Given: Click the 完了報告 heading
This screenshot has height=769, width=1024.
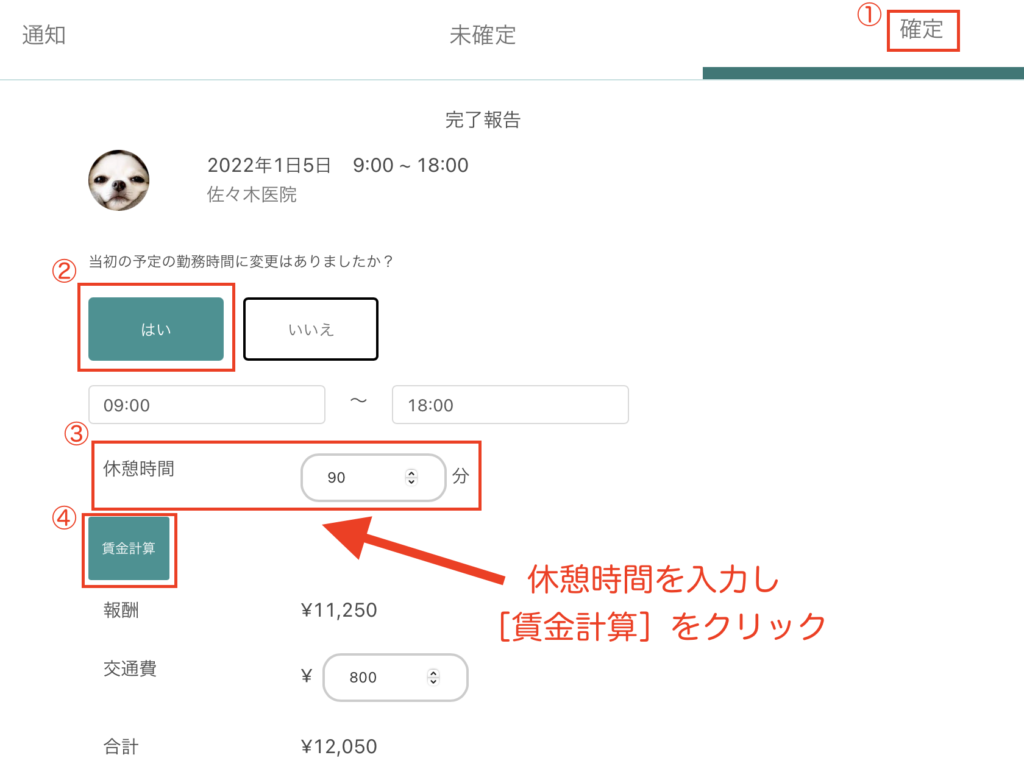Looking at the screenshot, I should [x=483, y=120].
